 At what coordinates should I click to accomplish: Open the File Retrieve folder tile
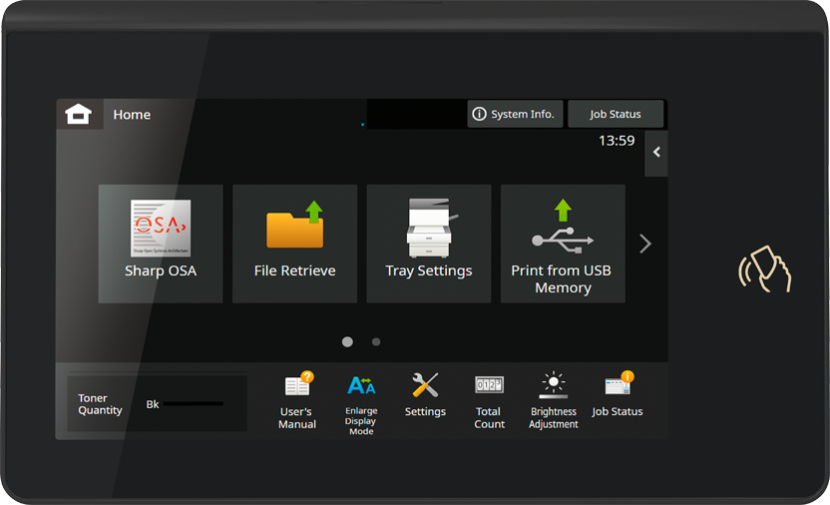(295, 244)
